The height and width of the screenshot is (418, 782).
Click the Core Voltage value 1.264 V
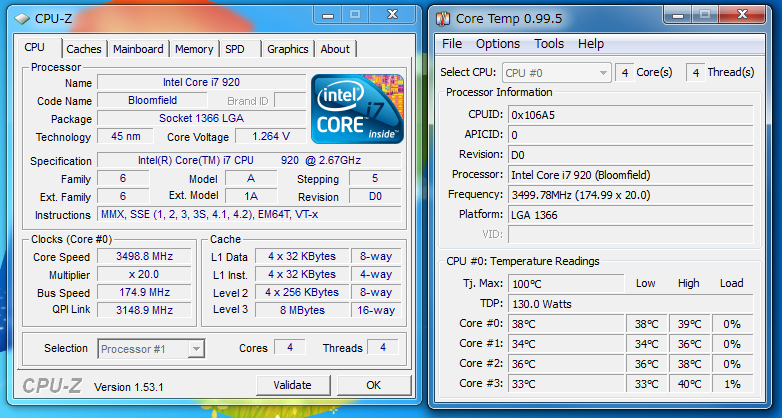271,136
